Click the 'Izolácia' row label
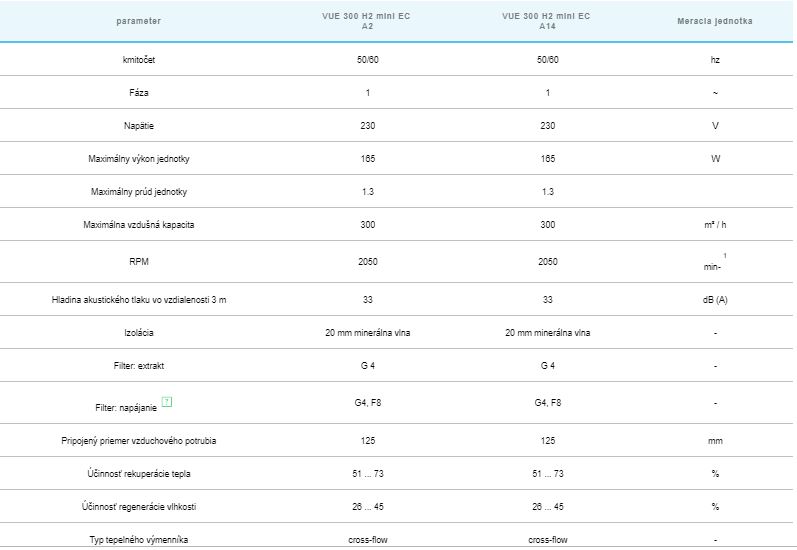797x550 pixels. pos(138,333)
